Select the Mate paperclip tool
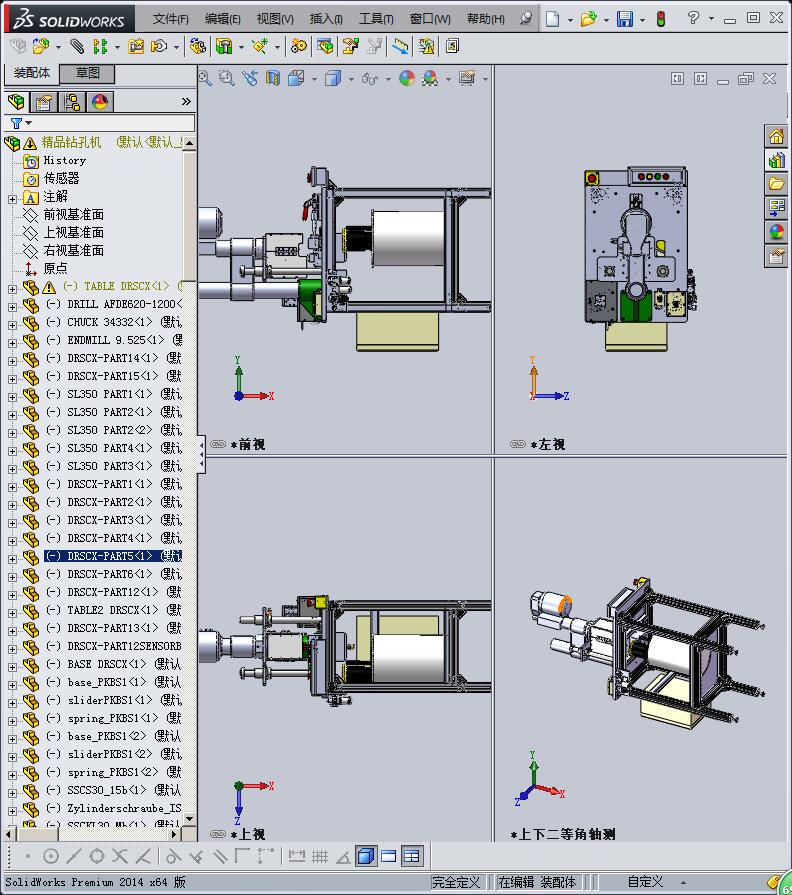The image size is (792, 895). [x=76, y=46]
